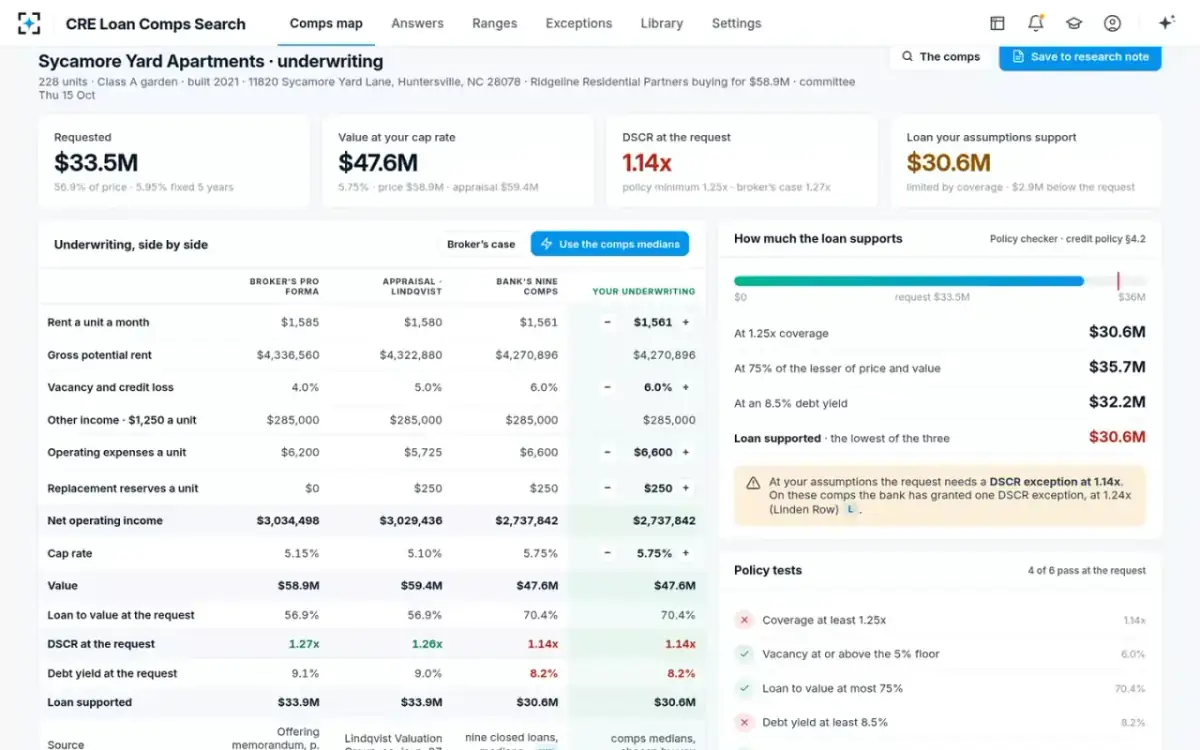
Task: Click Your Underwriting cap rate 5.75% value
Action: click(654, 553)
